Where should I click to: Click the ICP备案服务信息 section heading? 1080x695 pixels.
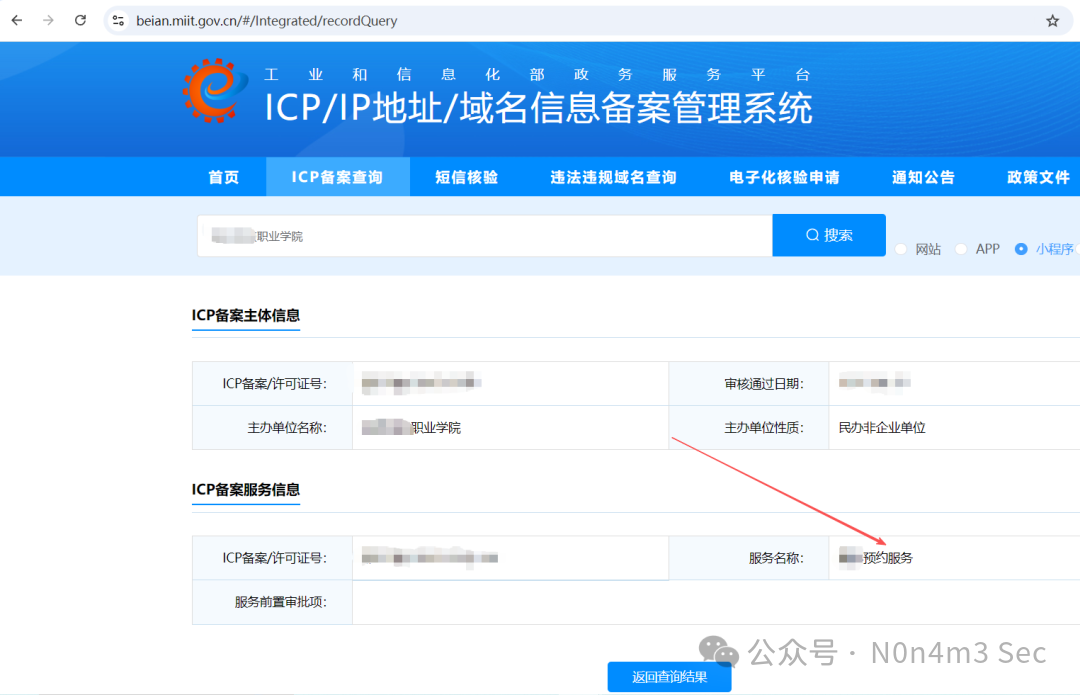click(246, 490)
